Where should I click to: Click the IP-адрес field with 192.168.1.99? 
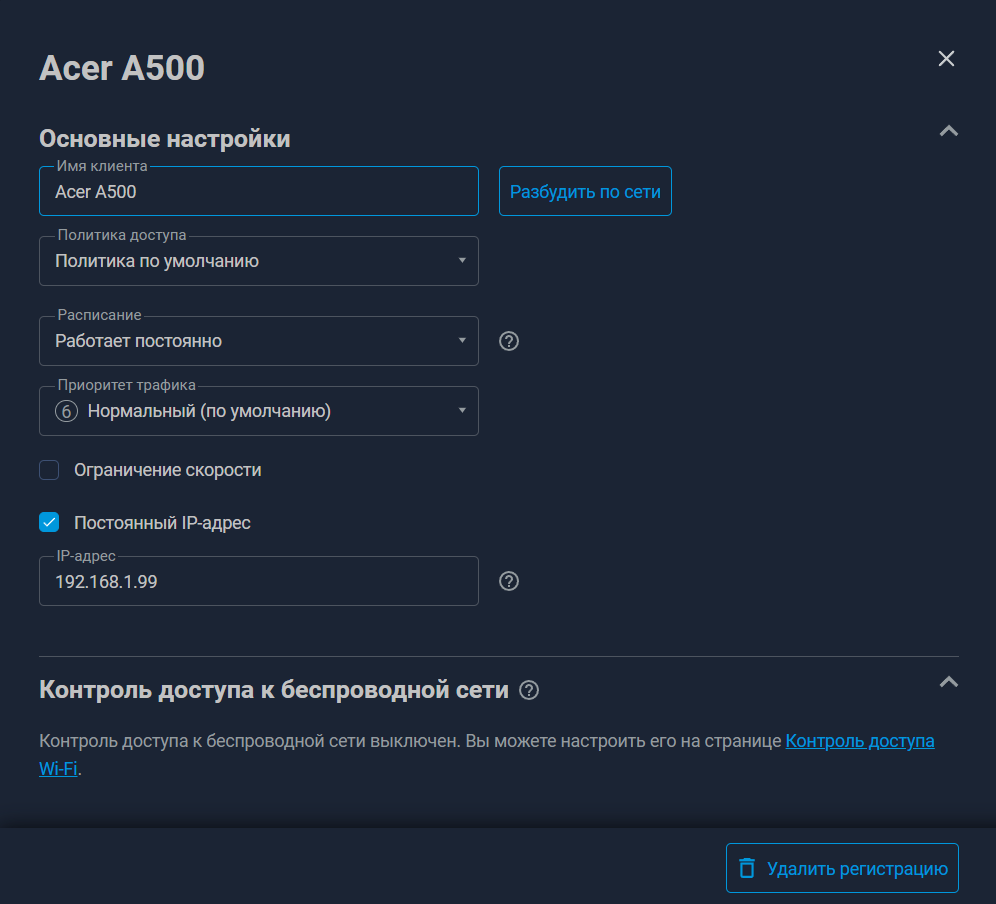point(259,581)
